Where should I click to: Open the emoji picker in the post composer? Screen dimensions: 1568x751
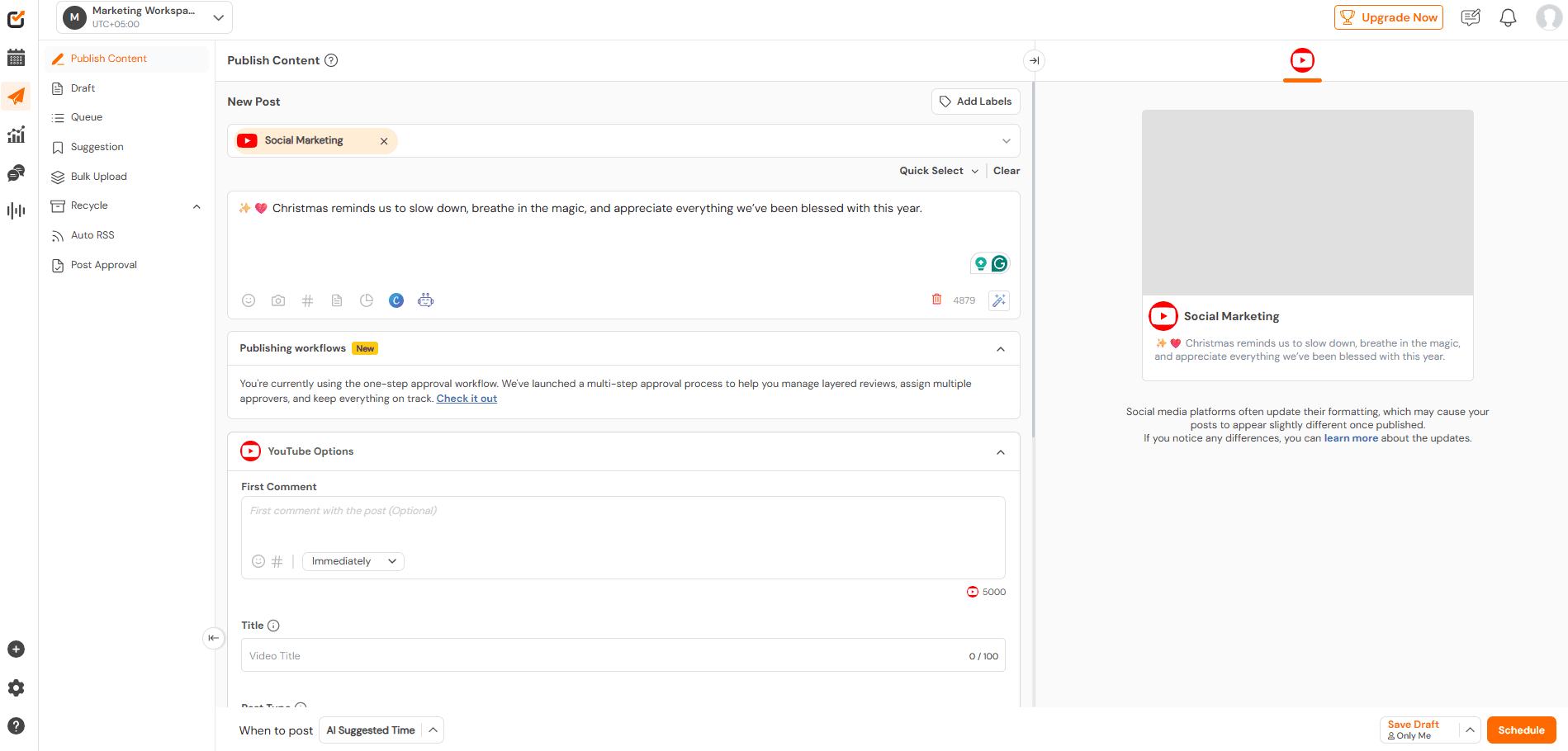click(x=249, y=300)
